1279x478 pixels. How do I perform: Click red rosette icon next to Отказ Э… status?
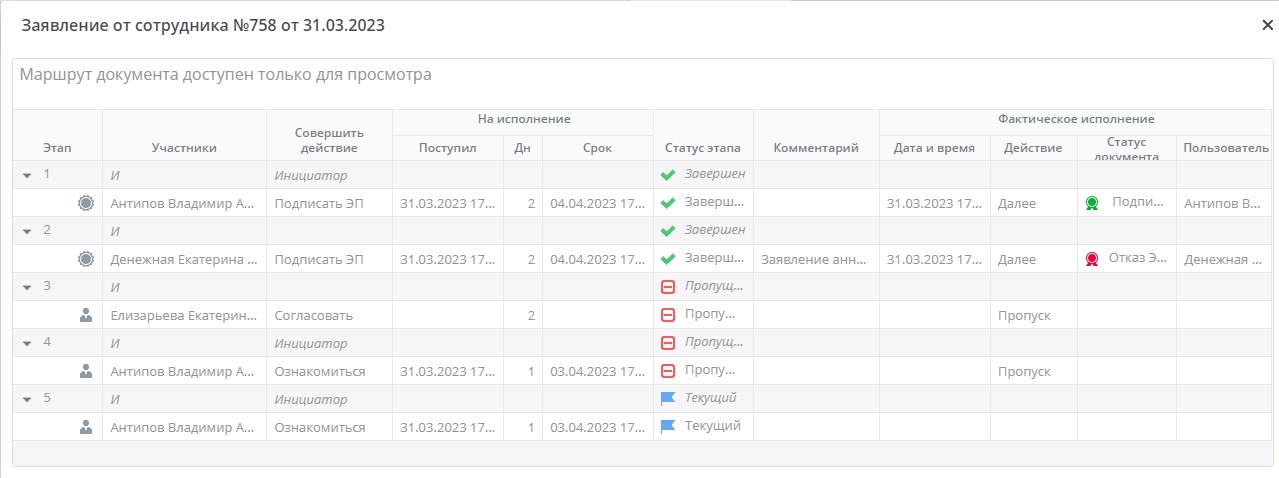tap(1092, 259)
